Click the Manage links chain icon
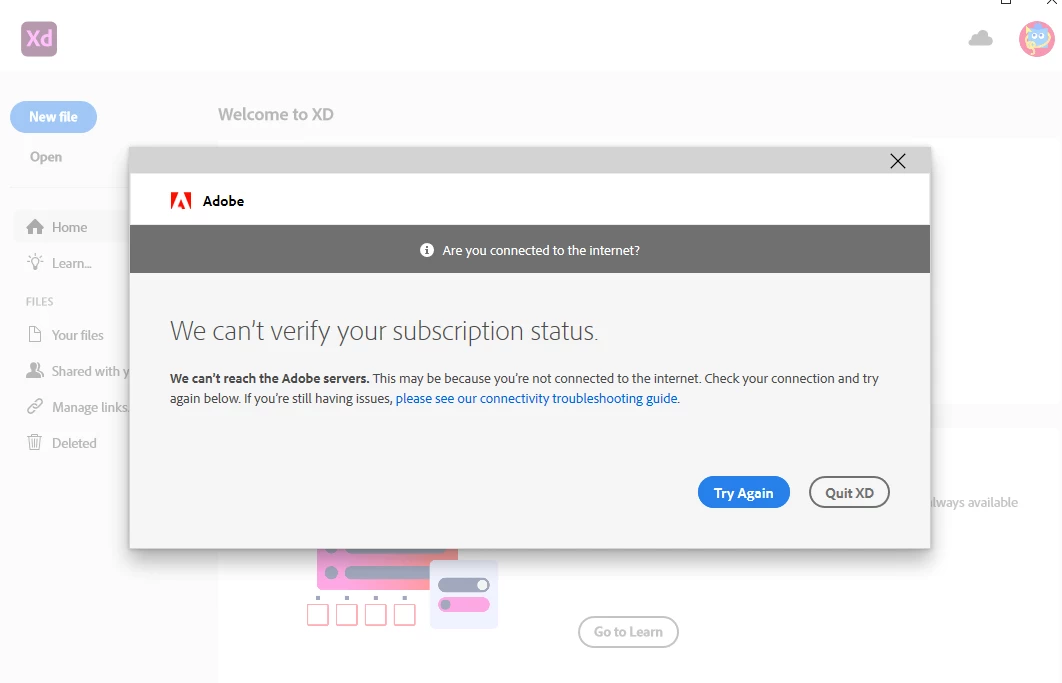 [35, 407]
